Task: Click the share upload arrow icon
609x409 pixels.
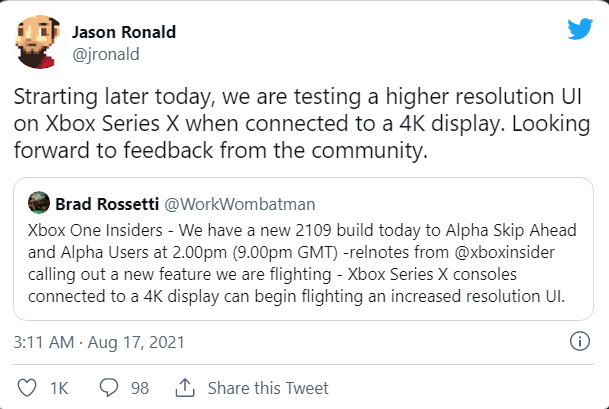Action: click(185, 387)
